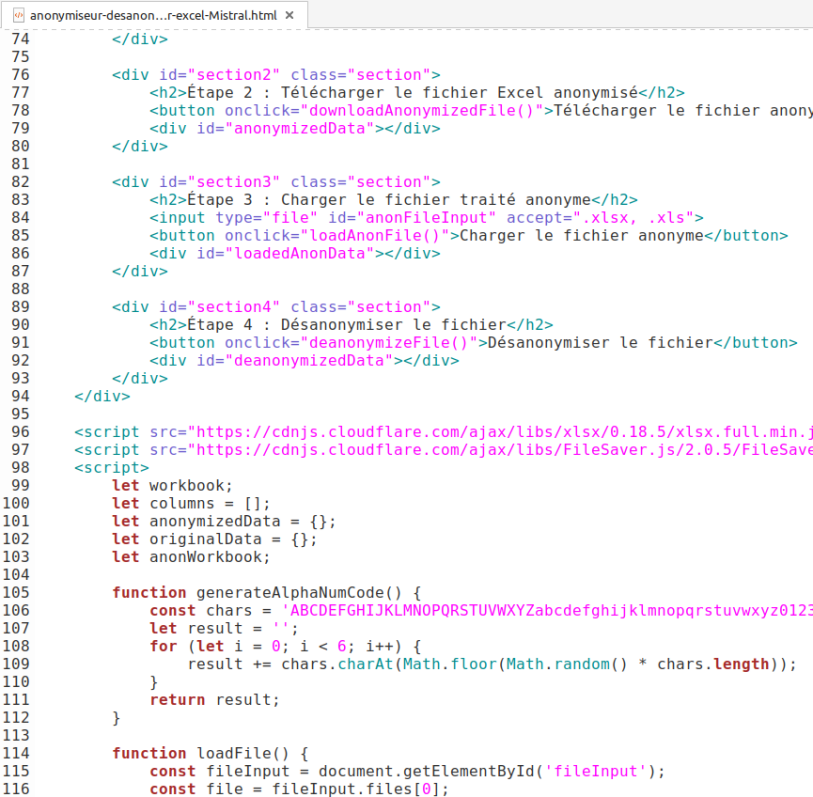Place cursor on generateAlphaNumCode function name
Viewport: 813px width, 797px height.
click(298, 592)
